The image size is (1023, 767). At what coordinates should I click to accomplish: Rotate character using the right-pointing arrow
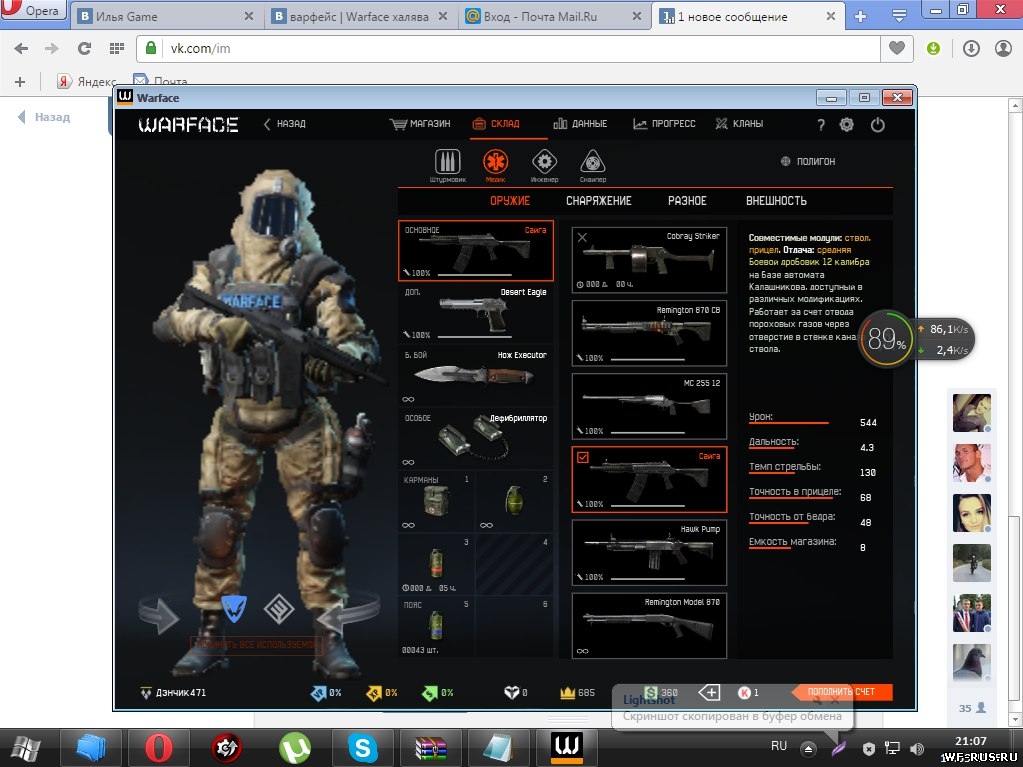coord(159,614)
